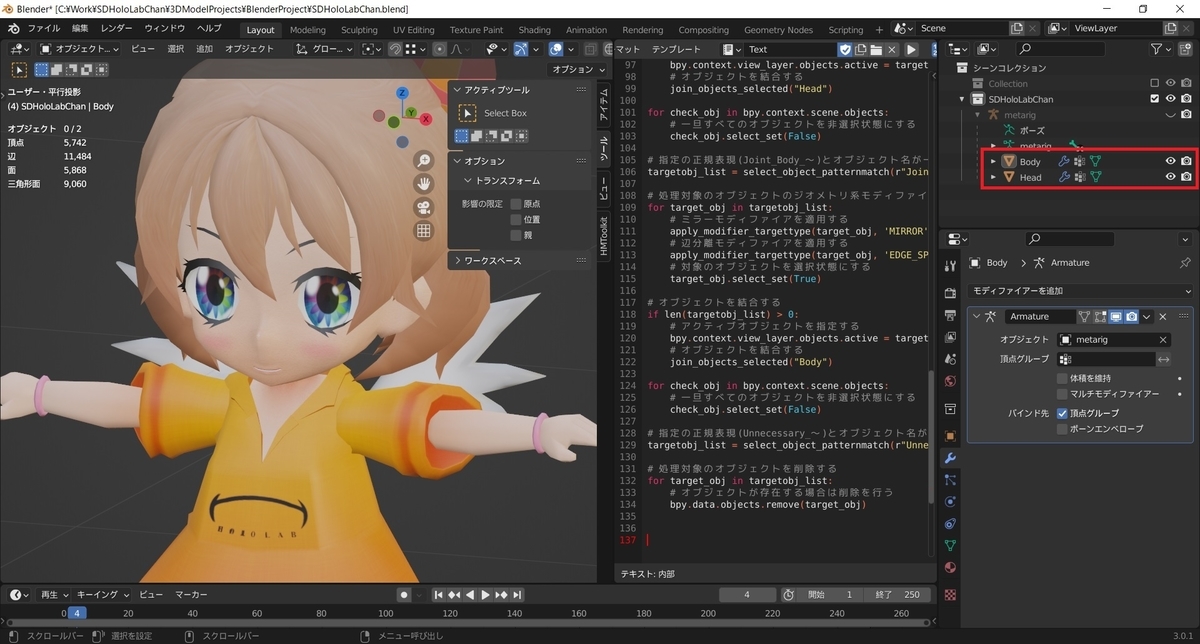This screenshot has width=1200, height=644.
Task: Enable the マルチモディファイアー checkbox
Action: (x=1063, y=394)
